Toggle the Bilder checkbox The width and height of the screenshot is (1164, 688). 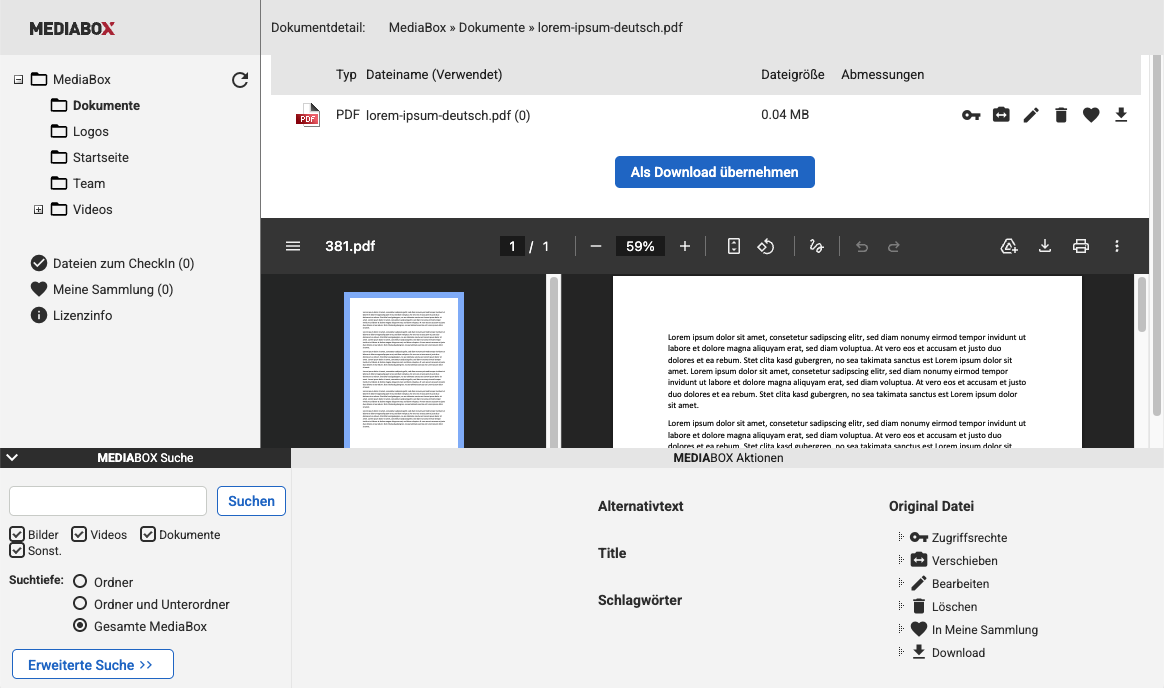click(x=17, y=534)
